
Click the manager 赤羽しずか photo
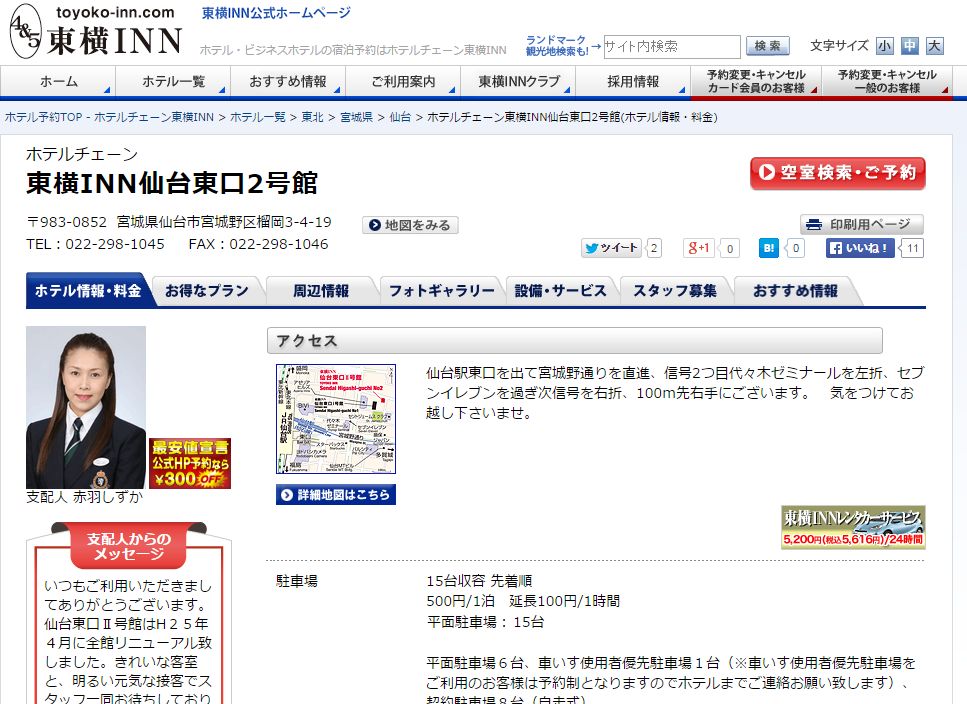coord(86,407)
